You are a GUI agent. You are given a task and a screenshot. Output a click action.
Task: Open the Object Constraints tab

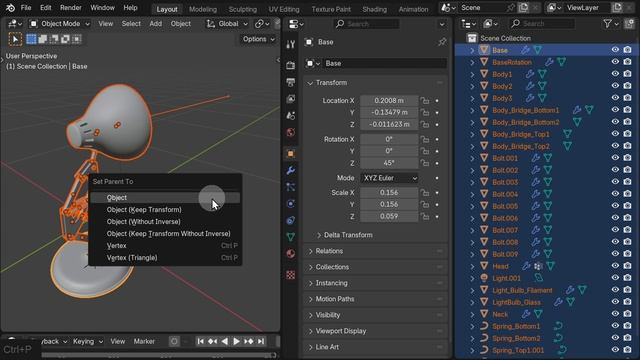pos(291,220)
